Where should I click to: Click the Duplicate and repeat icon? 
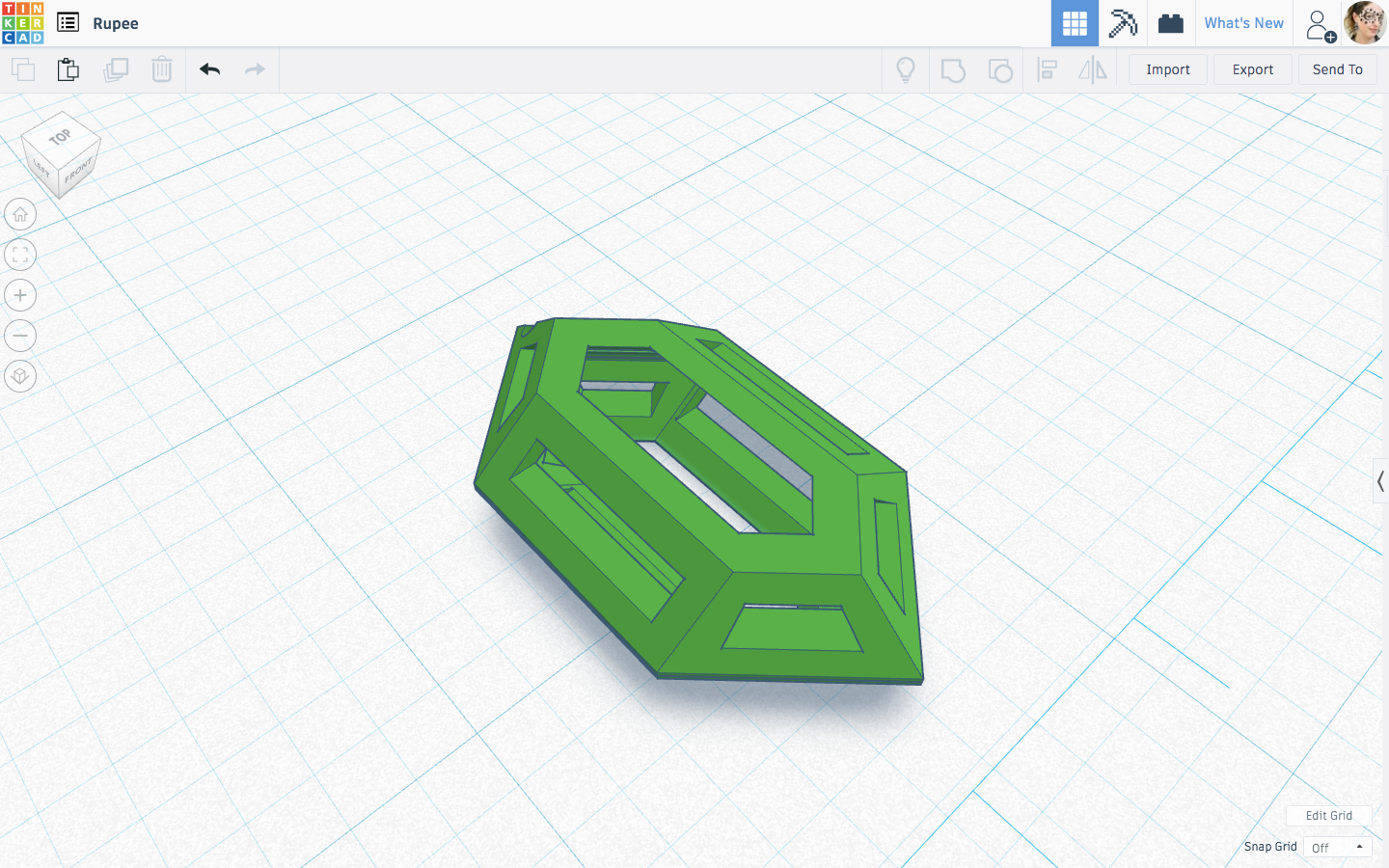tap(116, 69)
